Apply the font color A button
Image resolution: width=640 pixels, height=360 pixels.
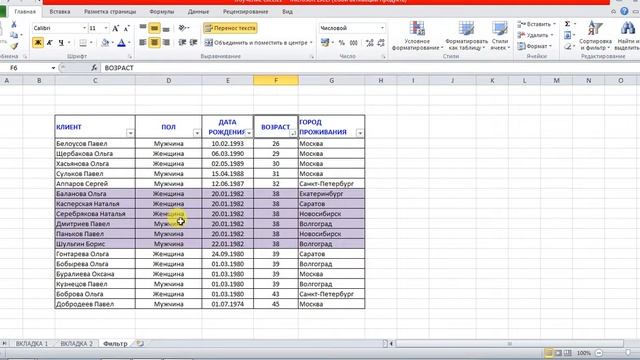click(x=121, y=42)
